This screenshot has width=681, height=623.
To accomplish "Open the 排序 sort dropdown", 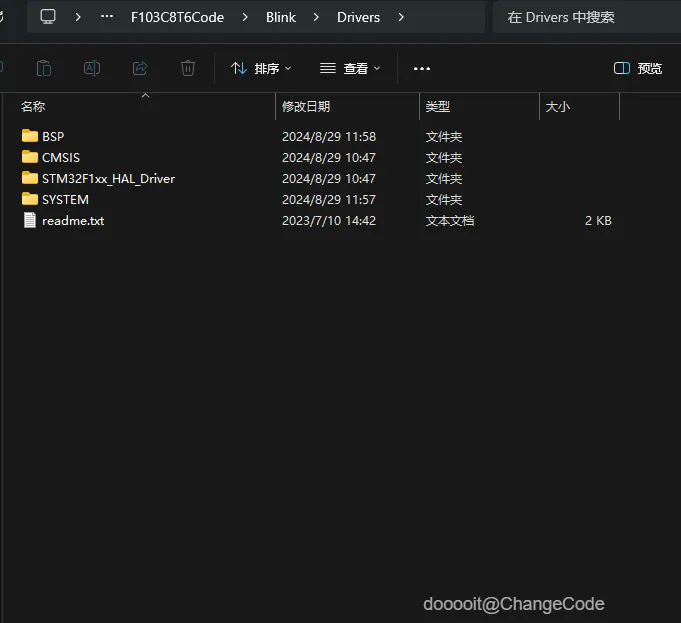I will [x=261, y=68].
